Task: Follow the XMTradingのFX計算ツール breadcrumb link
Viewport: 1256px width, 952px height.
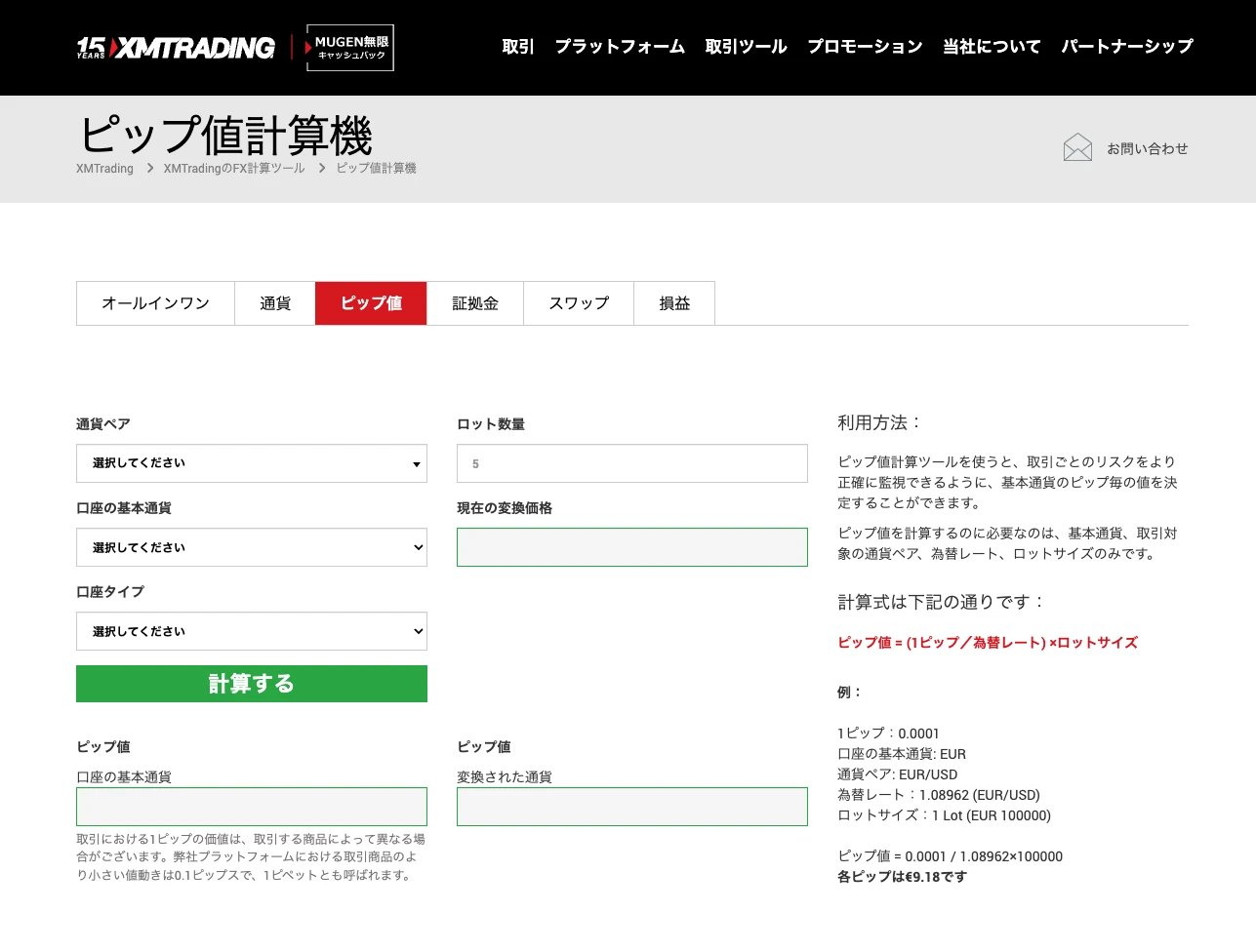Action: [234, 168]
